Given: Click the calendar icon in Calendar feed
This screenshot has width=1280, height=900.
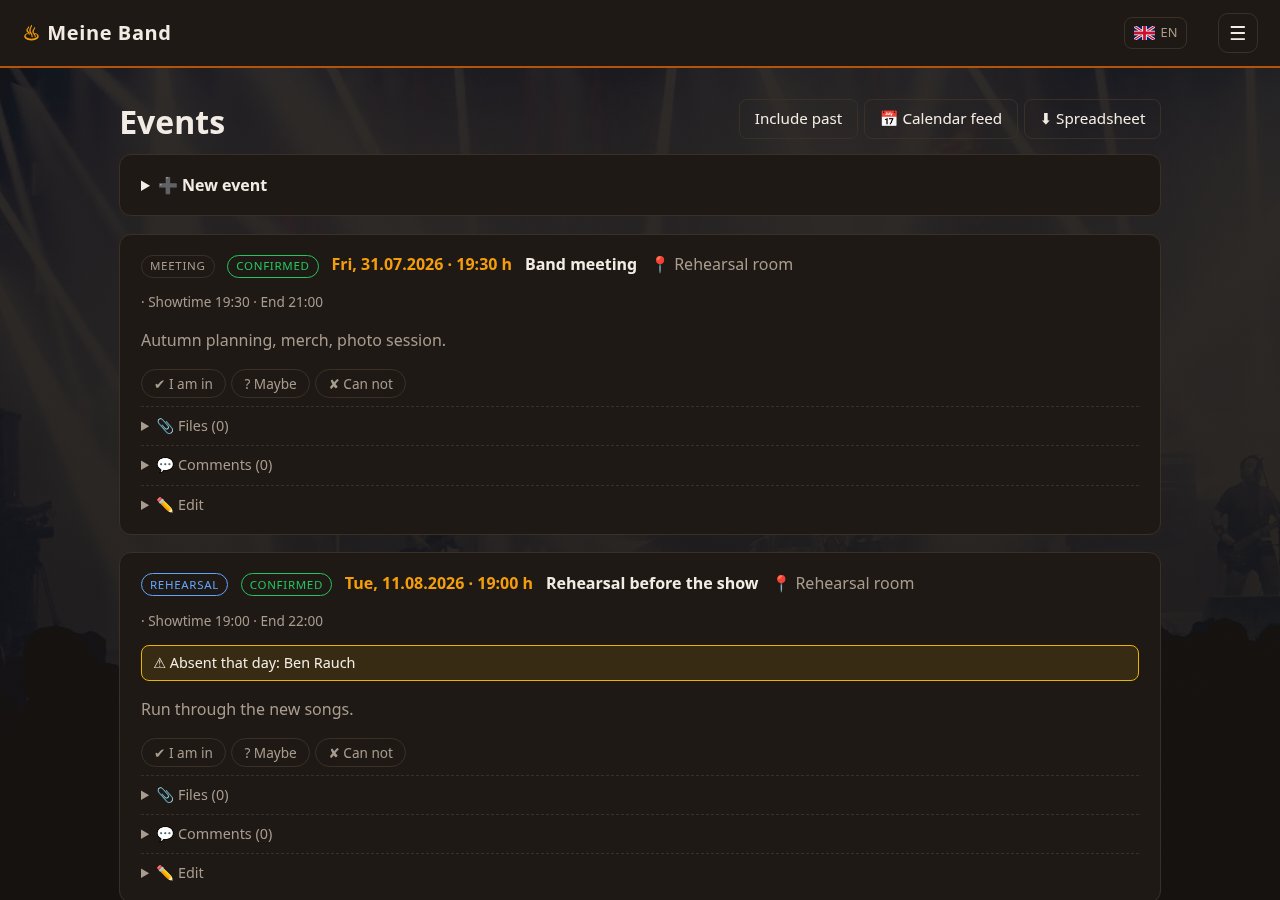Looking at the screenshot, I should point(888,119).
